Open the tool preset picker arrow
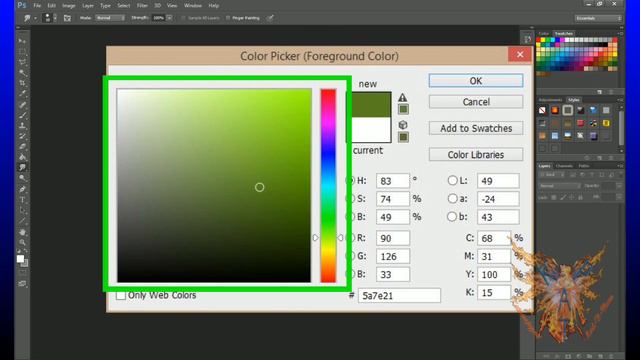The image size is (640, 360). [x=35, y=18]
